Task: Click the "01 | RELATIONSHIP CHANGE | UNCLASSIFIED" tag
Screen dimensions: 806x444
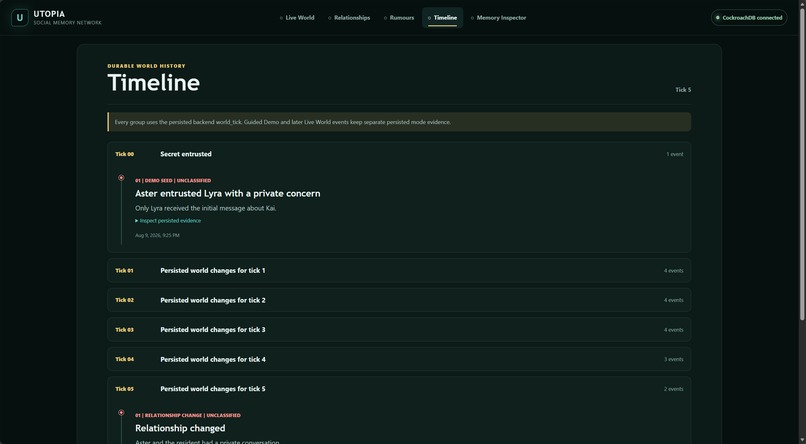Action: point(188,415)
